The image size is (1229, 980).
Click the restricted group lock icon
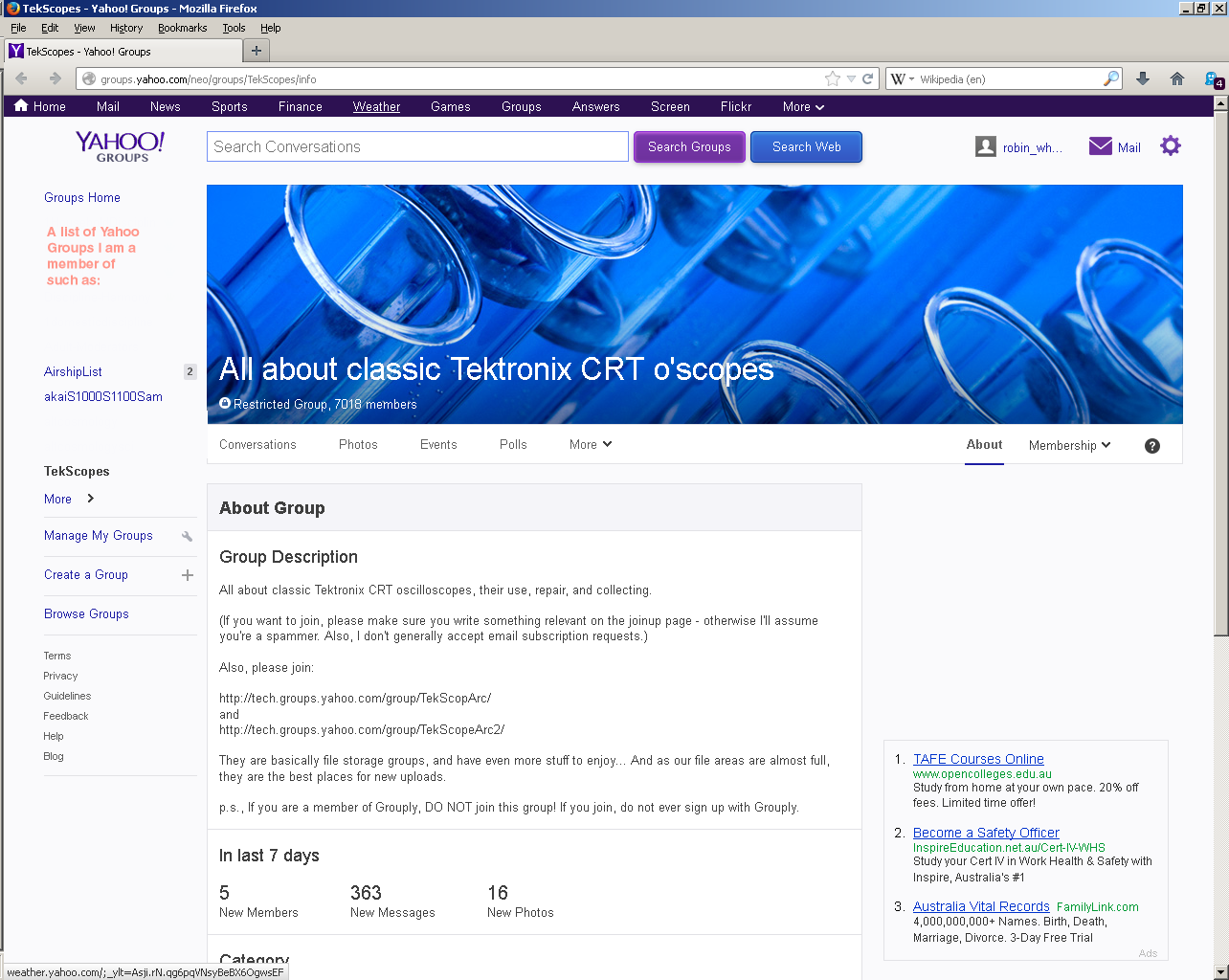click(x=225, y=404)
